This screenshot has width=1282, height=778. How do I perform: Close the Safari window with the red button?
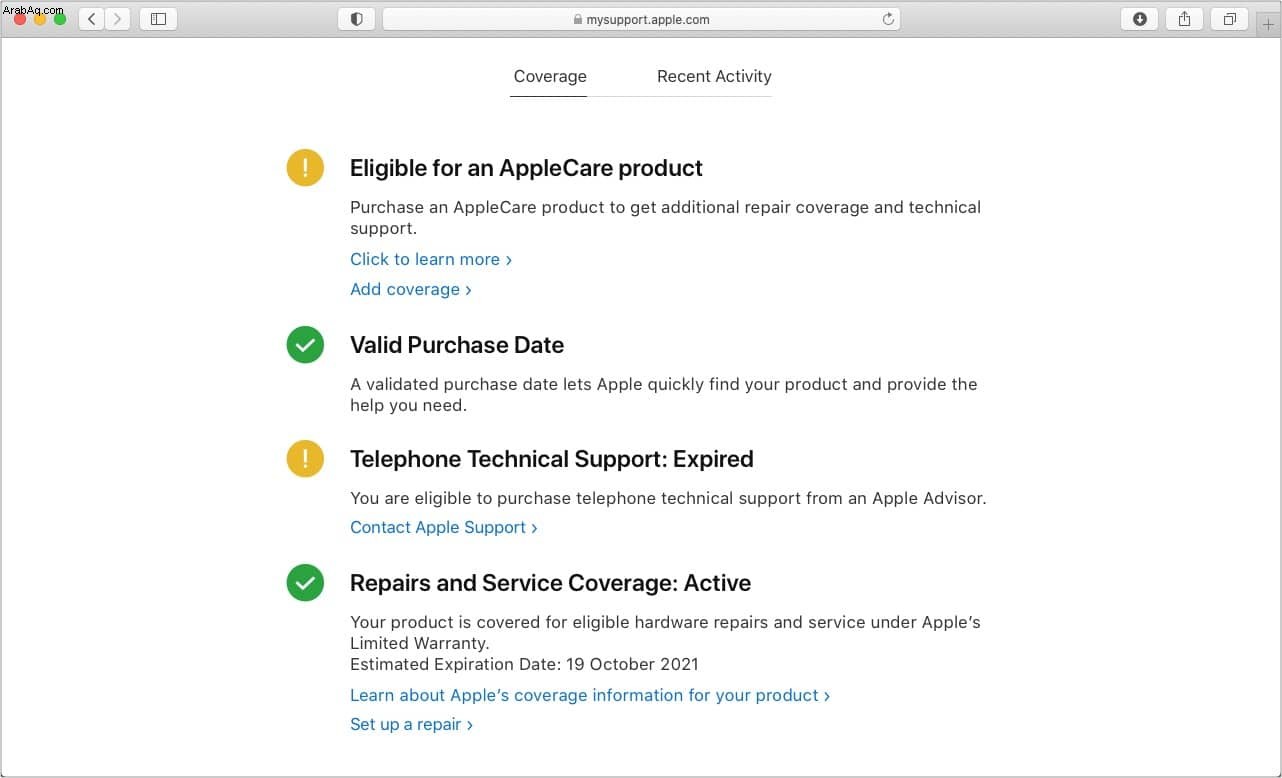pyautogui.click(x=20, y=19)
